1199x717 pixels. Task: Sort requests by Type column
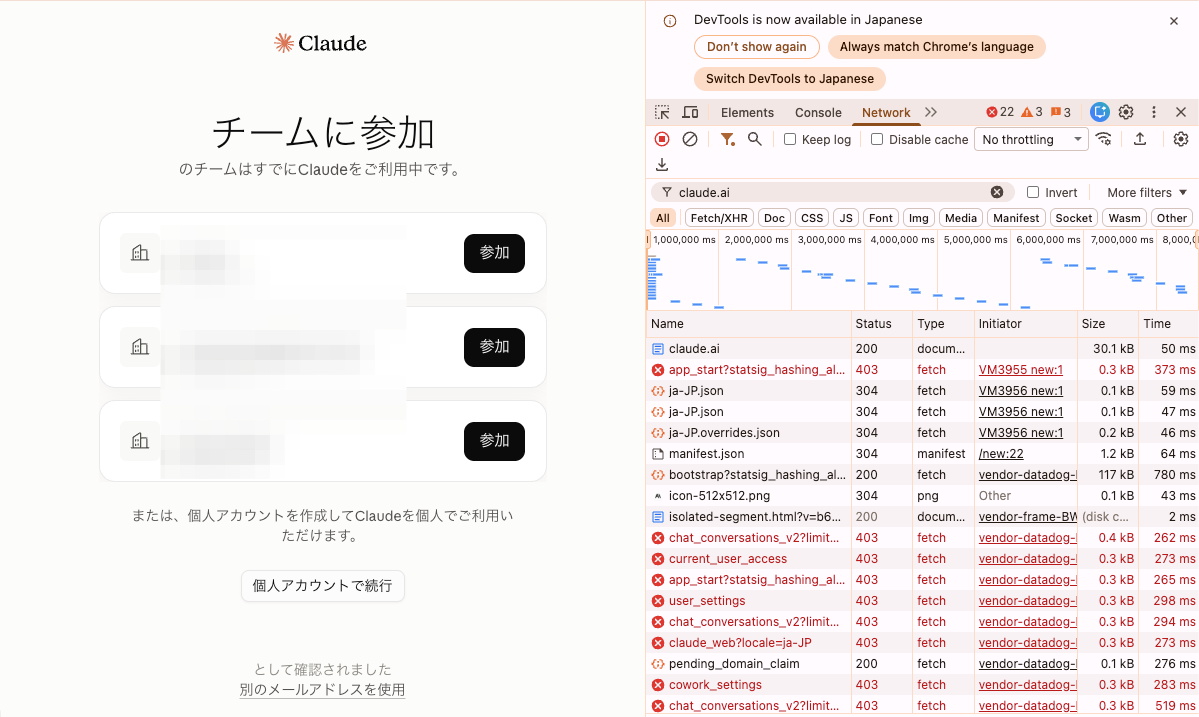coord(944,324)
